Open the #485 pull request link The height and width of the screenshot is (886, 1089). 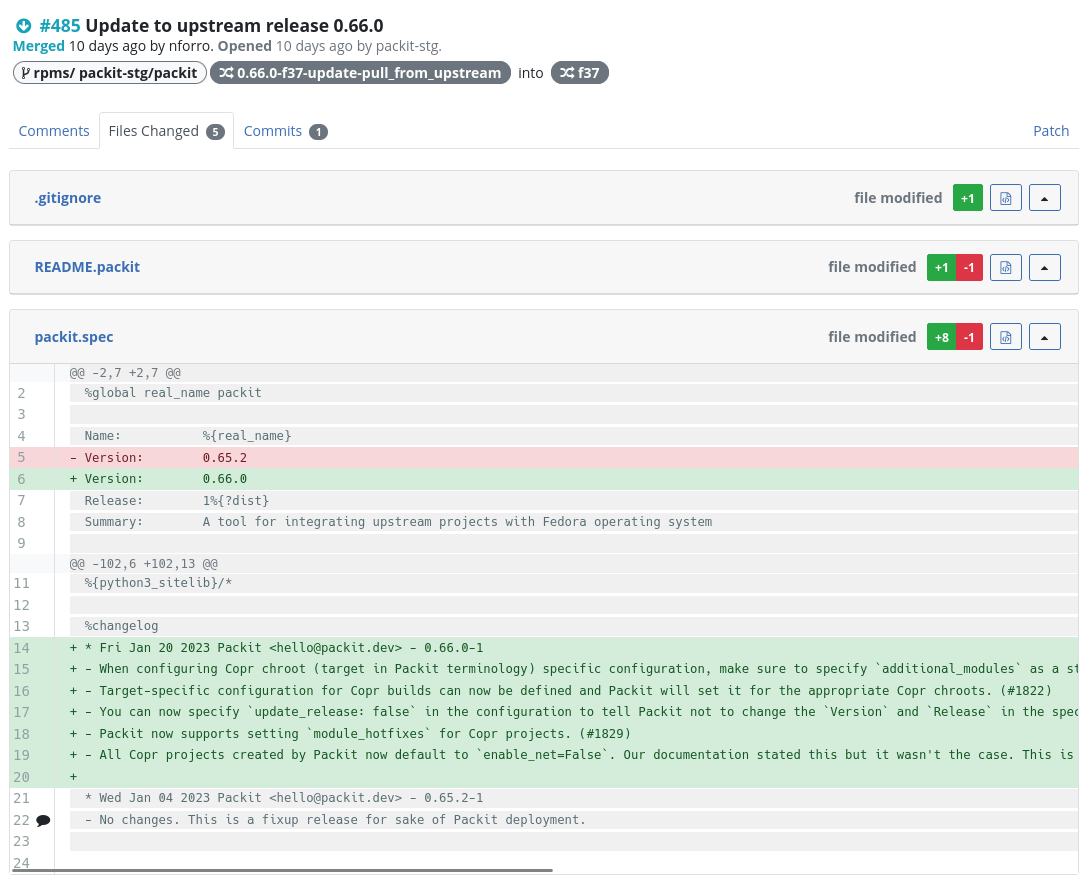click(x=60, y=26)
